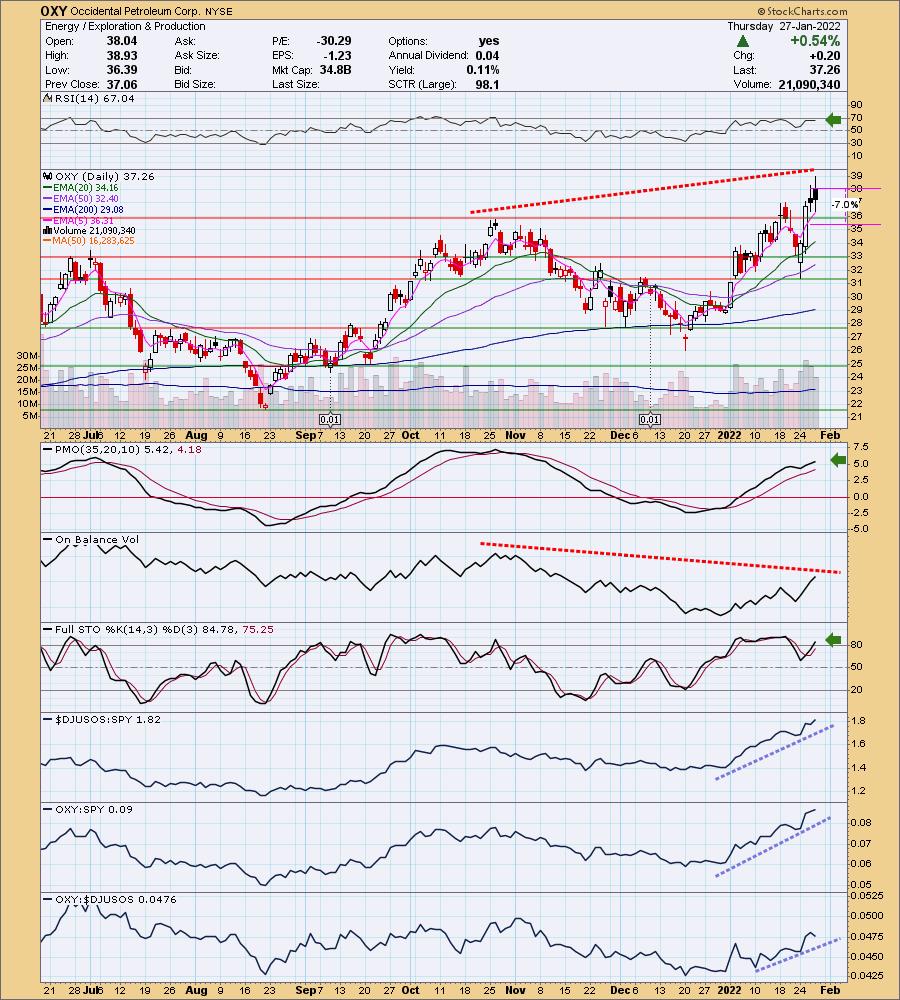900x1000 pixels.
Task: Click the +0.54% percent change
Action: coord(815,41)
